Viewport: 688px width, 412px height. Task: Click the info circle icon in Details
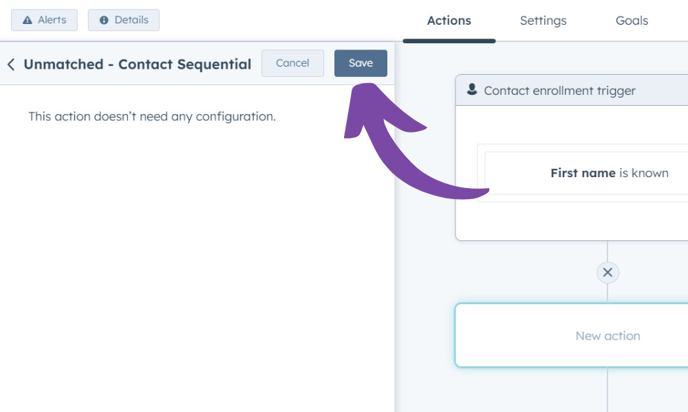tap(104, 20)
